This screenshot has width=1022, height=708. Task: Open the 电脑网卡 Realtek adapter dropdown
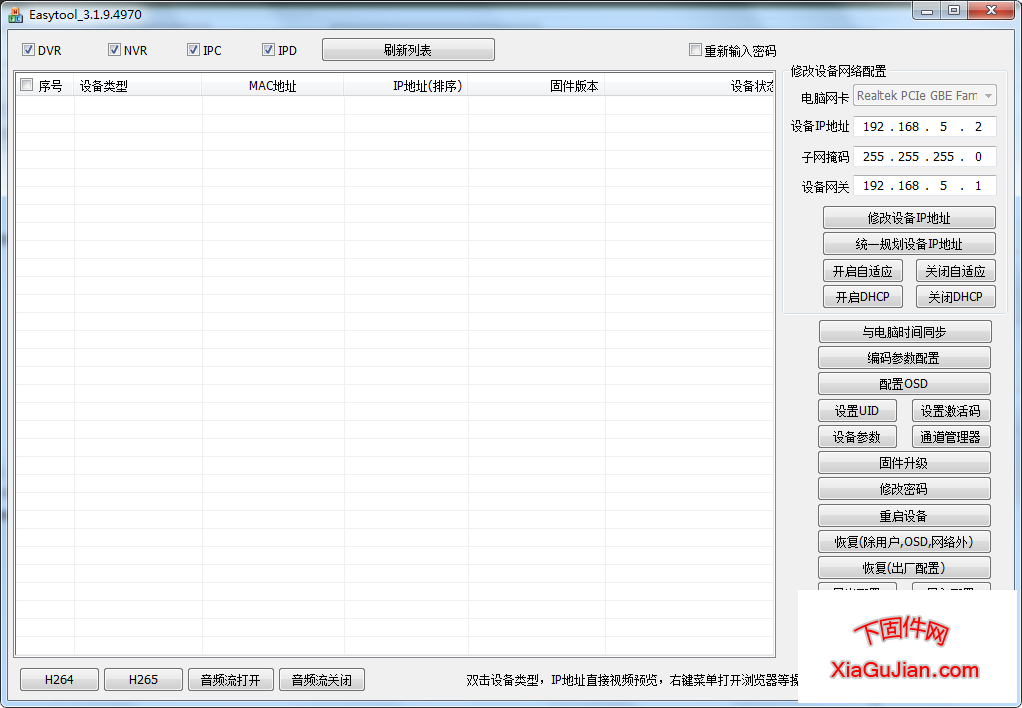[925, 96]
